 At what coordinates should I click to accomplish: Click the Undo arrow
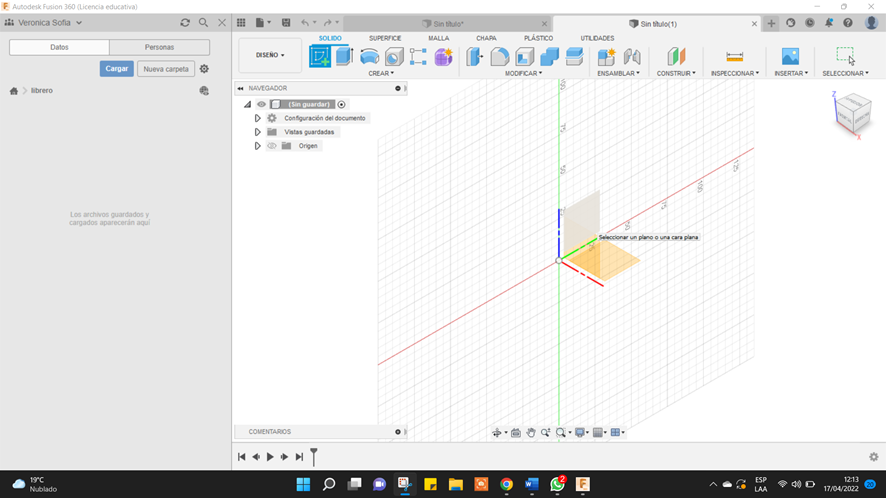(x=305, y=23)
